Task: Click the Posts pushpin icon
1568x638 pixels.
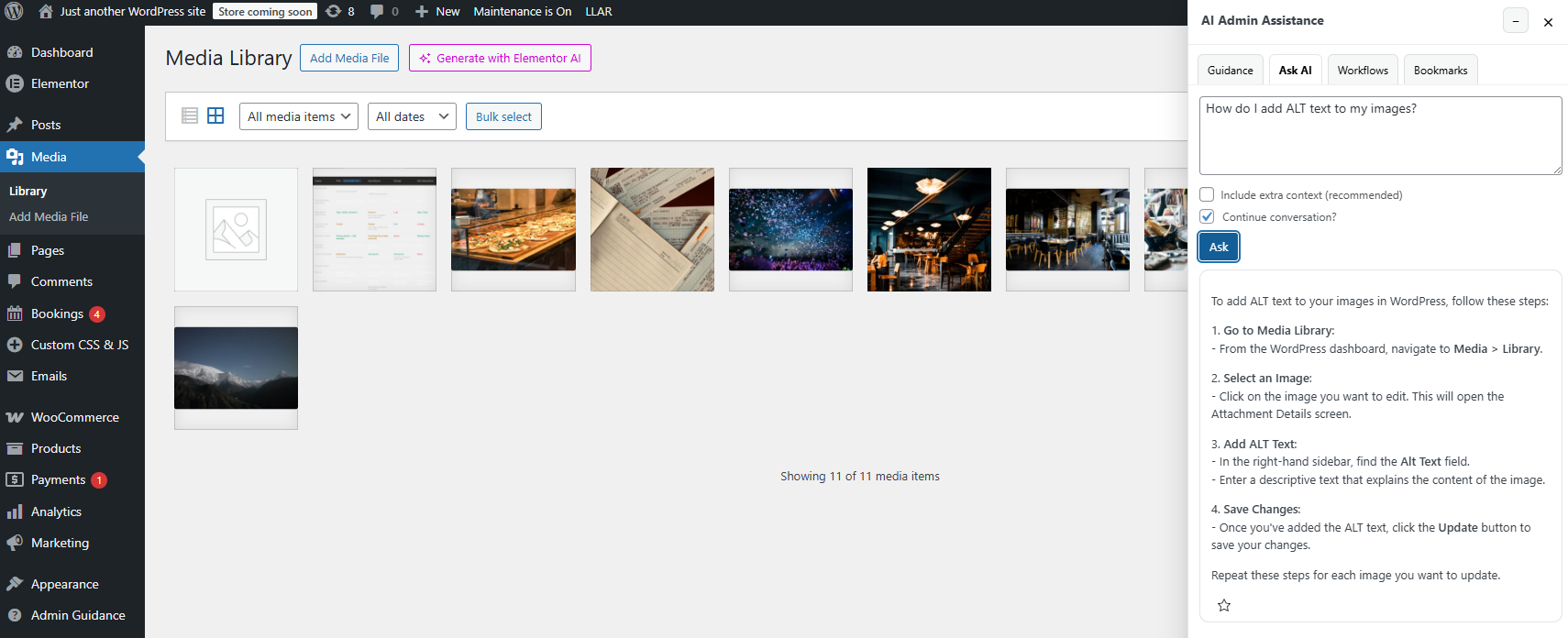Action: [15, 125]
